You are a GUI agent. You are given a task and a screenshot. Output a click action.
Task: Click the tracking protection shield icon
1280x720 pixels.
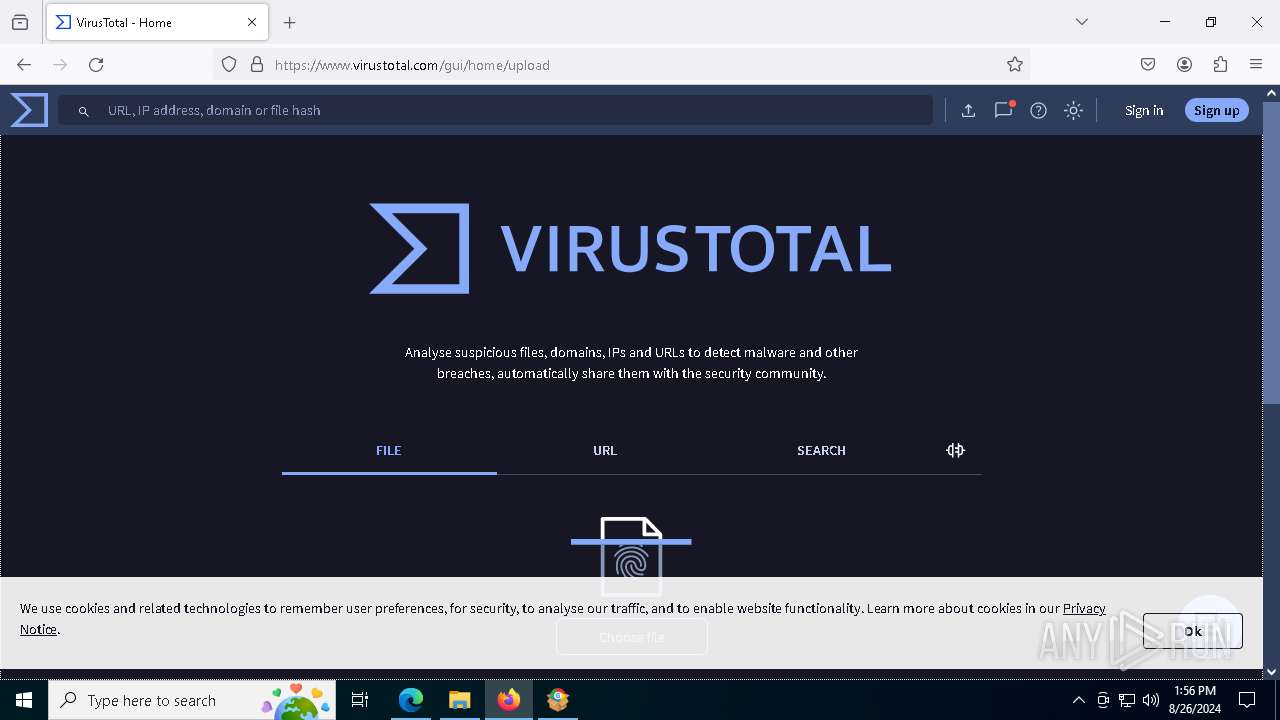[229, 65]
